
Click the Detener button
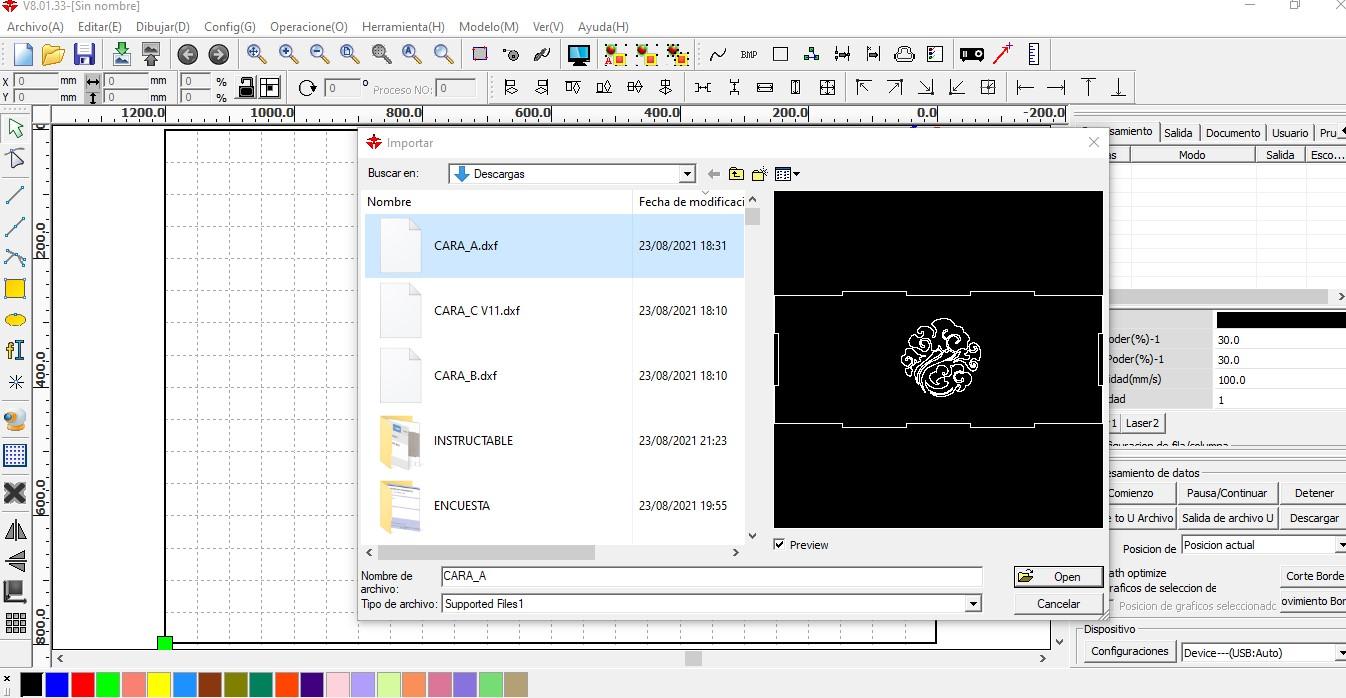[x=1314, y=493]
